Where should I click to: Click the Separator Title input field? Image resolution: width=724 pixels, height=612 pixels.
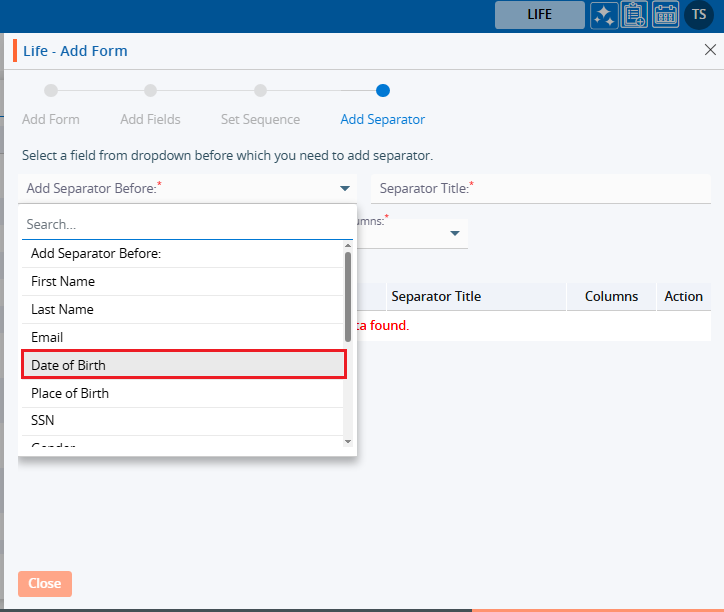click(x=540, y=188)
